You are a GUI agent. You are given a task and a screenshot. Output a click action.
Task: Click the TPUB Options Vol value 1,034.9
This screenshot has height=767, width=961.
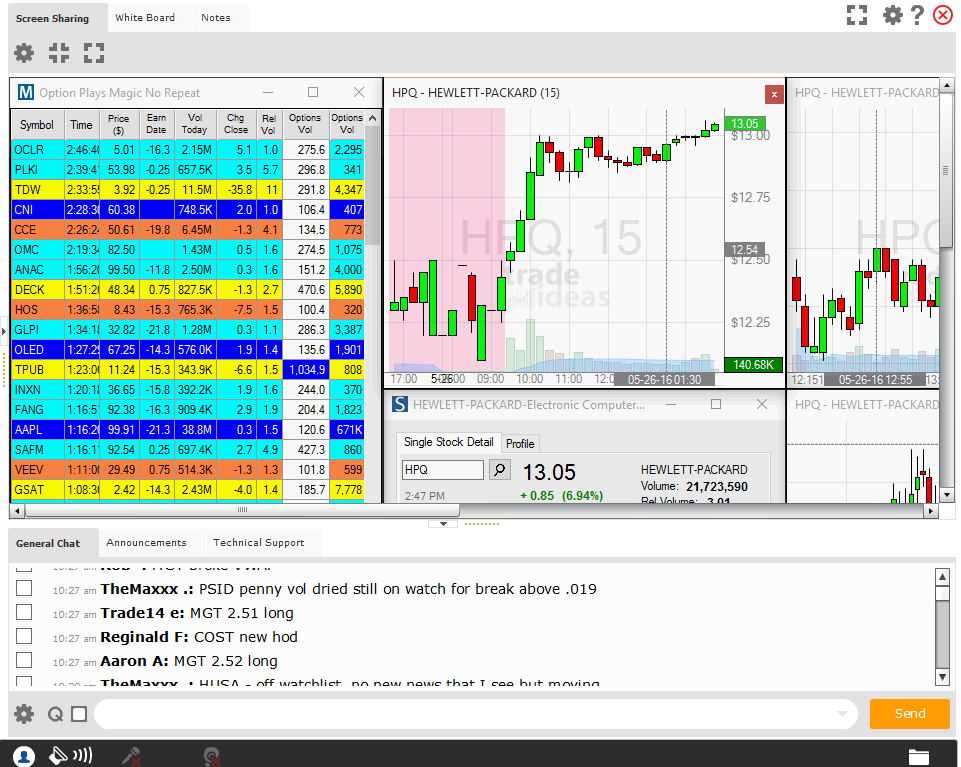tap(306, 369)
